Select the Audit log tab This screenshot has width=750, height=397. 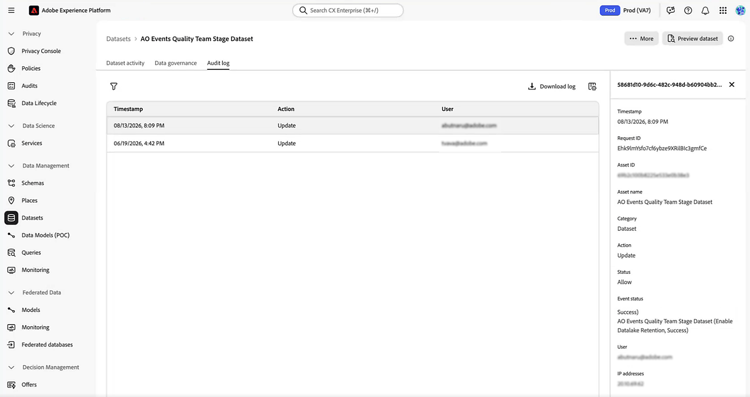coord(218,63)
